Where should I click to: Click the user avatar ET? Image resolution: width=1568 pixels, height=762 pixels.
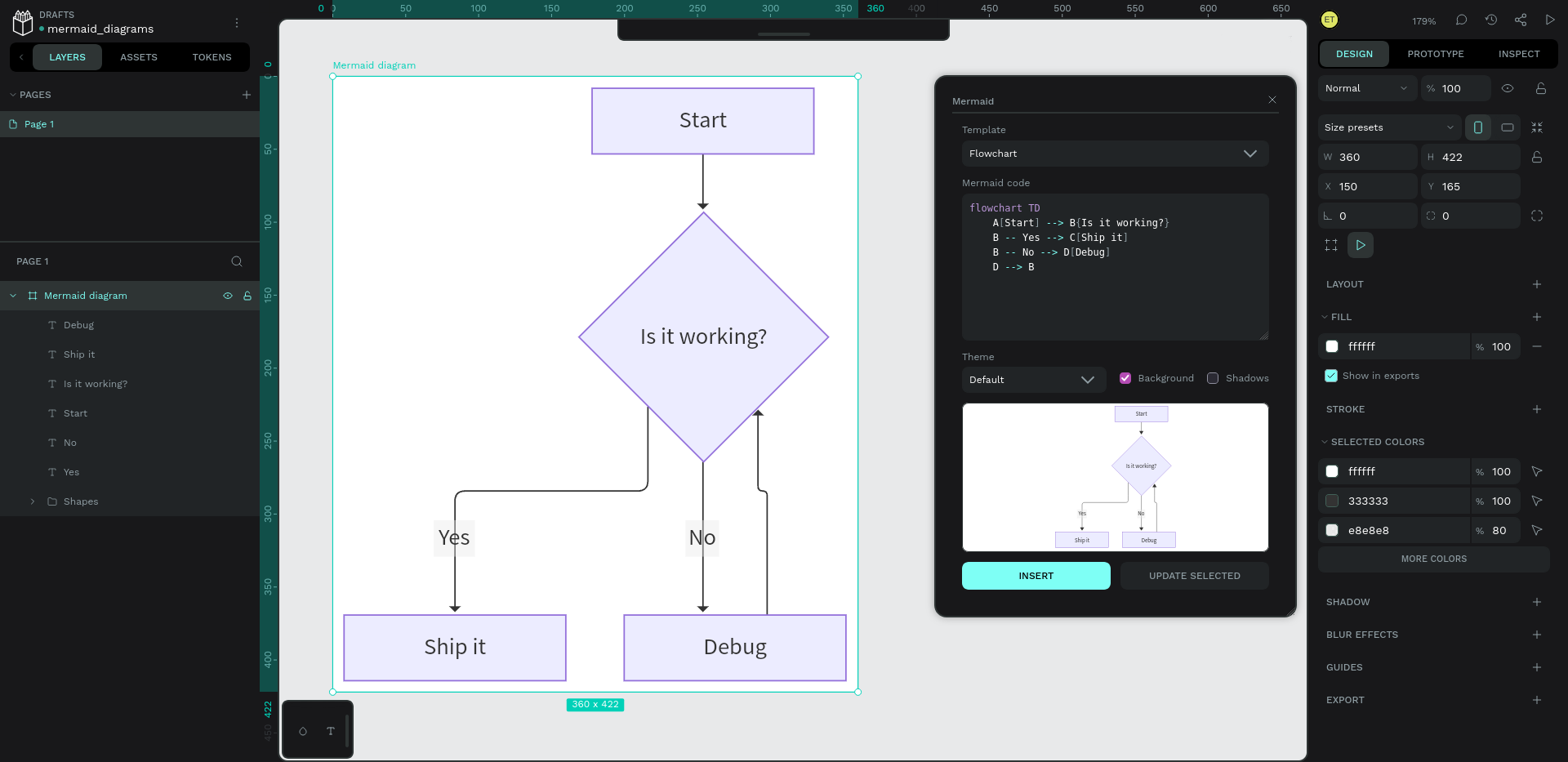click(x=1330, y=20)
